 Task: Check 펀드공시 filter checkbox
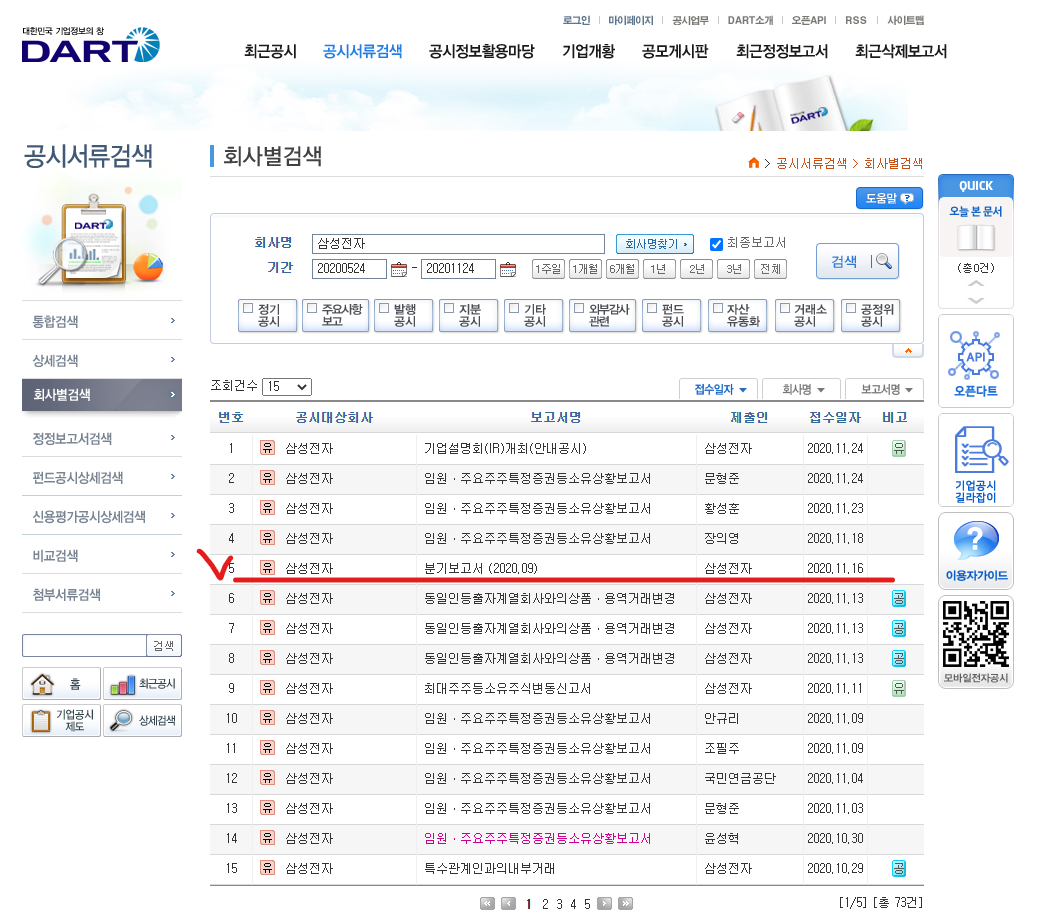(653, 308)
